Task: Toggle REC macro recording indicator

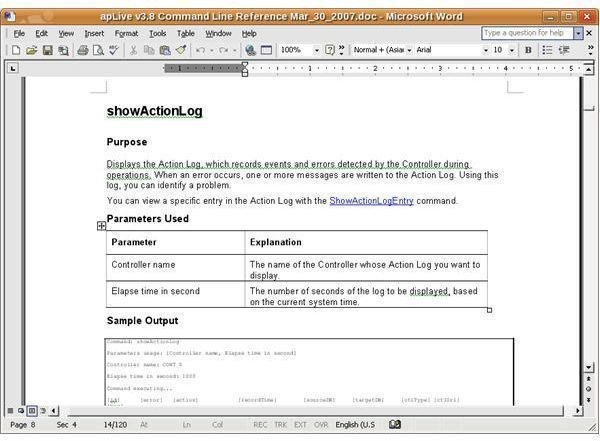Action: tap(260, 425)
